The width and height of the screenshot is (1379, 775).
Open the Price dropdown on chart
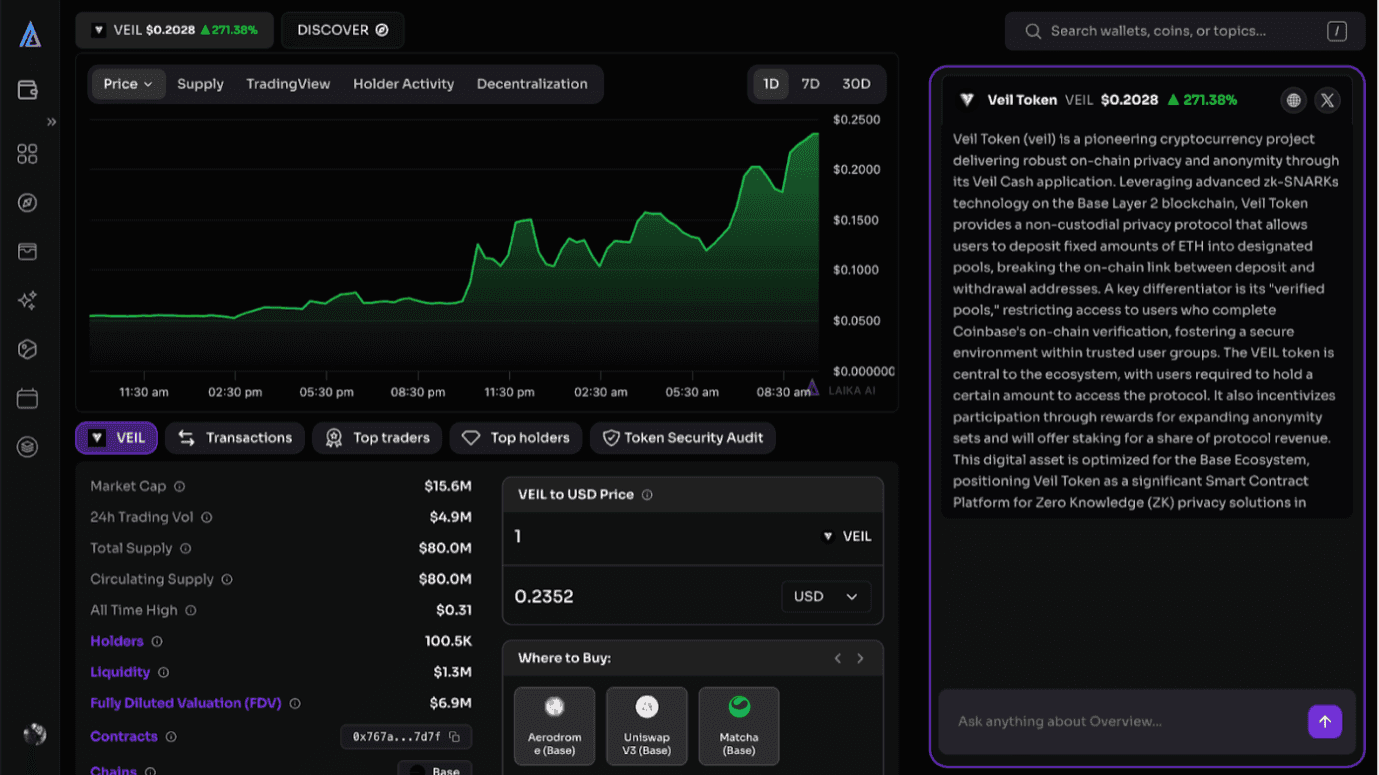pos(128,84)
